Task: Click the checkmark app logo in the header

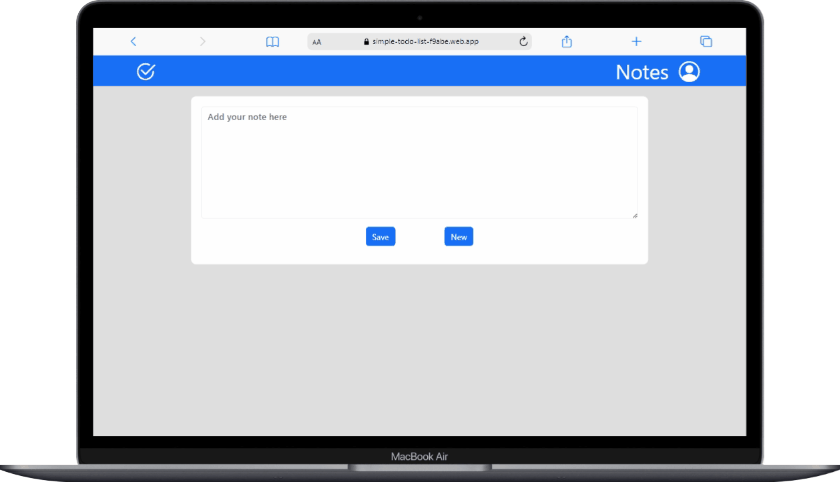Action: [x=146, y=71]
